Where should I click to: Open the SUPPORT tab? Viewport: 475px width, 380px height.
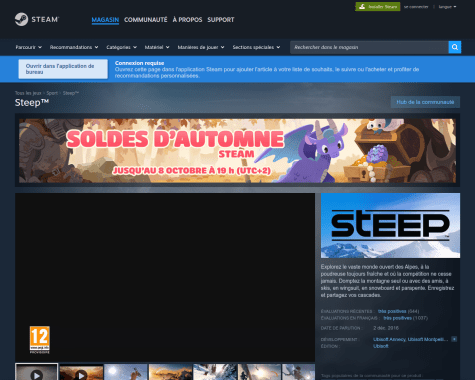click(x=221, y=20)
